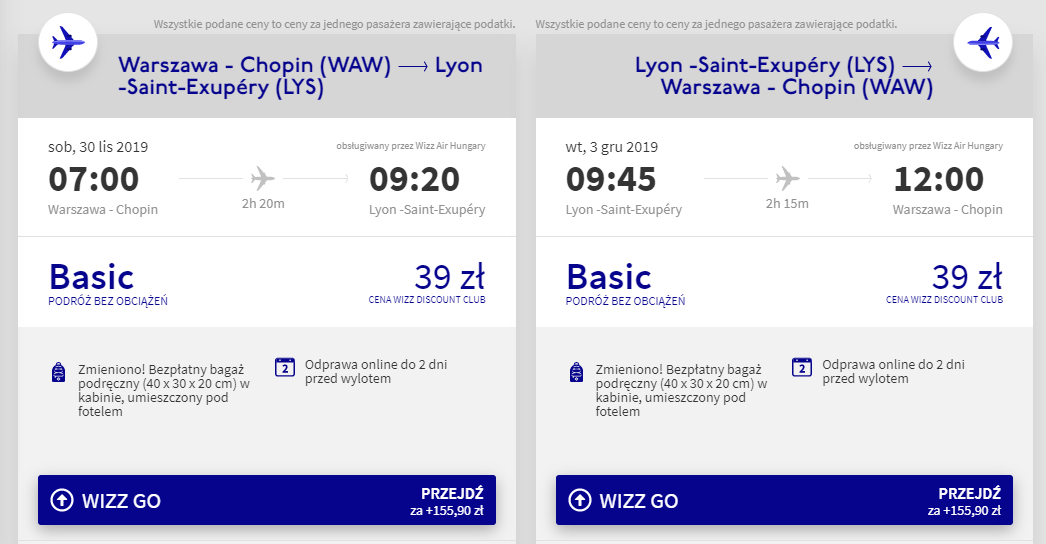The height and width of the screenshot is (544, 1046).
Task: Click the backpack icon in the Warszawa–Lyon card
Action: [x=59, y=372]
